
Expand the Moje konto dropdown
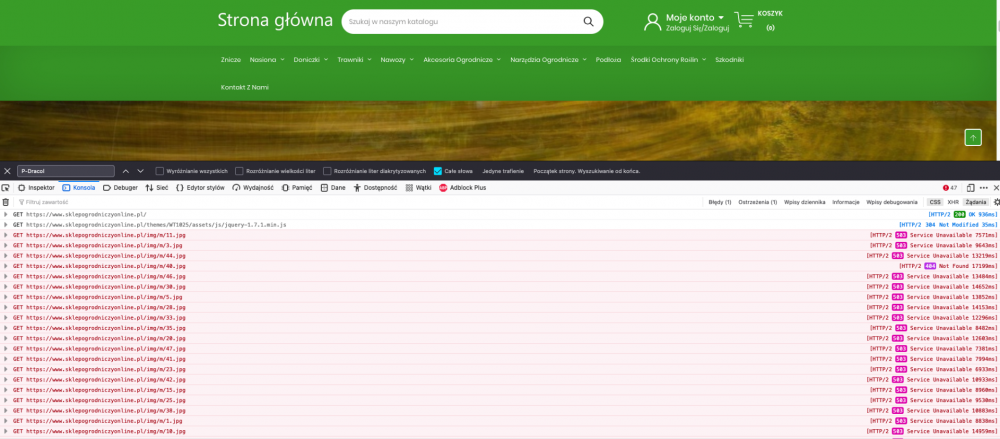tap(695, 17)
